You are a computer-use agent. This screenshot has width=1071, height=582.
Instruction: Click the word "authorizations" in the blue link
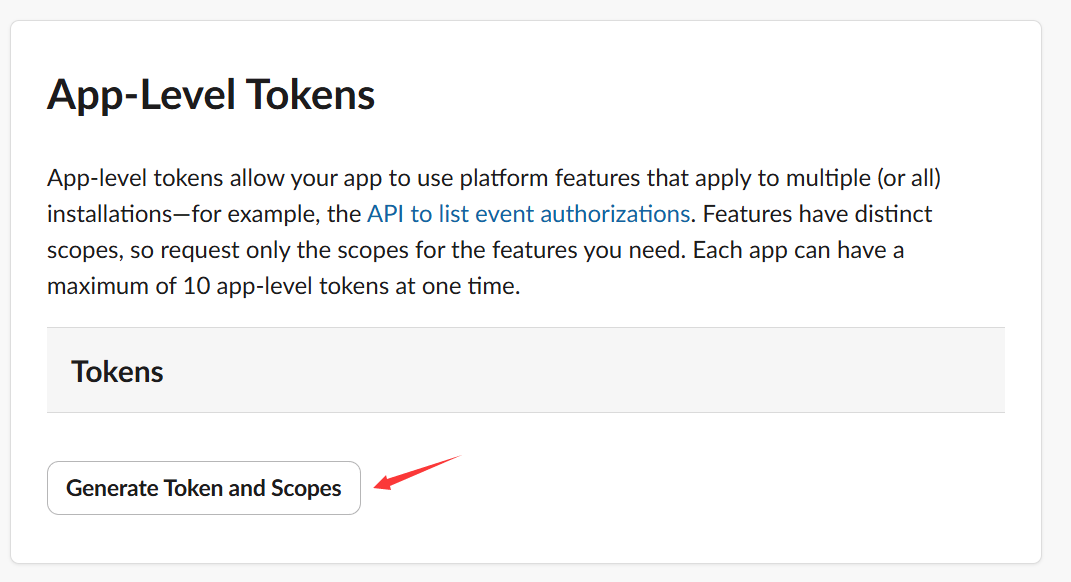612,213
